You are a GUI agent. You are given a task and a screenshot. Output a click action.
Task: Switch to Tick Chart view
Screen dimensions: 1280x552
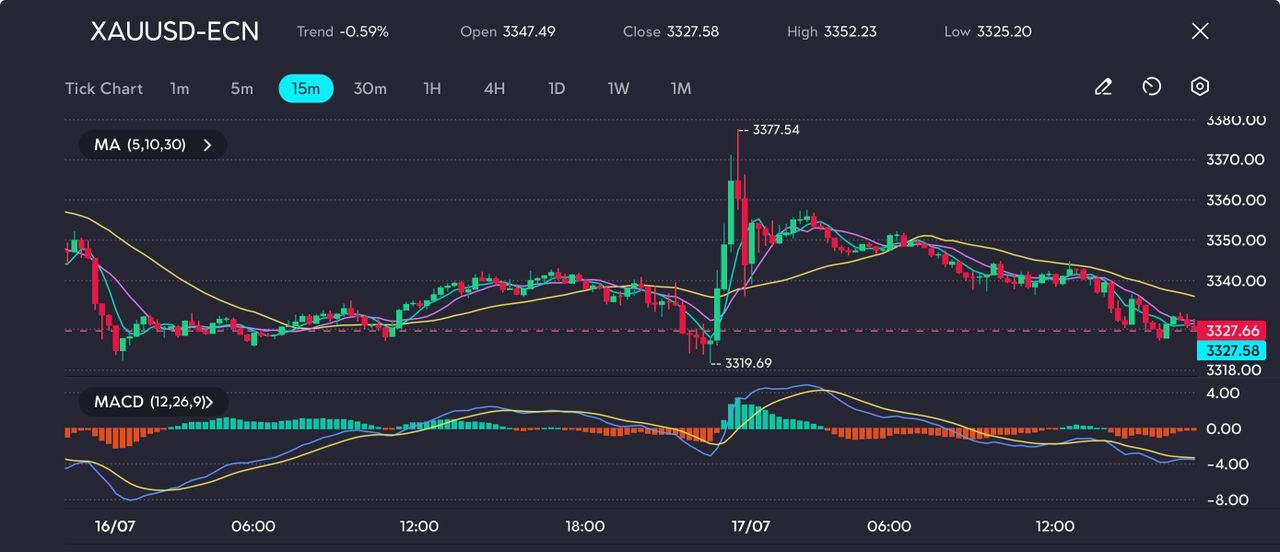[x=104, y=89]
